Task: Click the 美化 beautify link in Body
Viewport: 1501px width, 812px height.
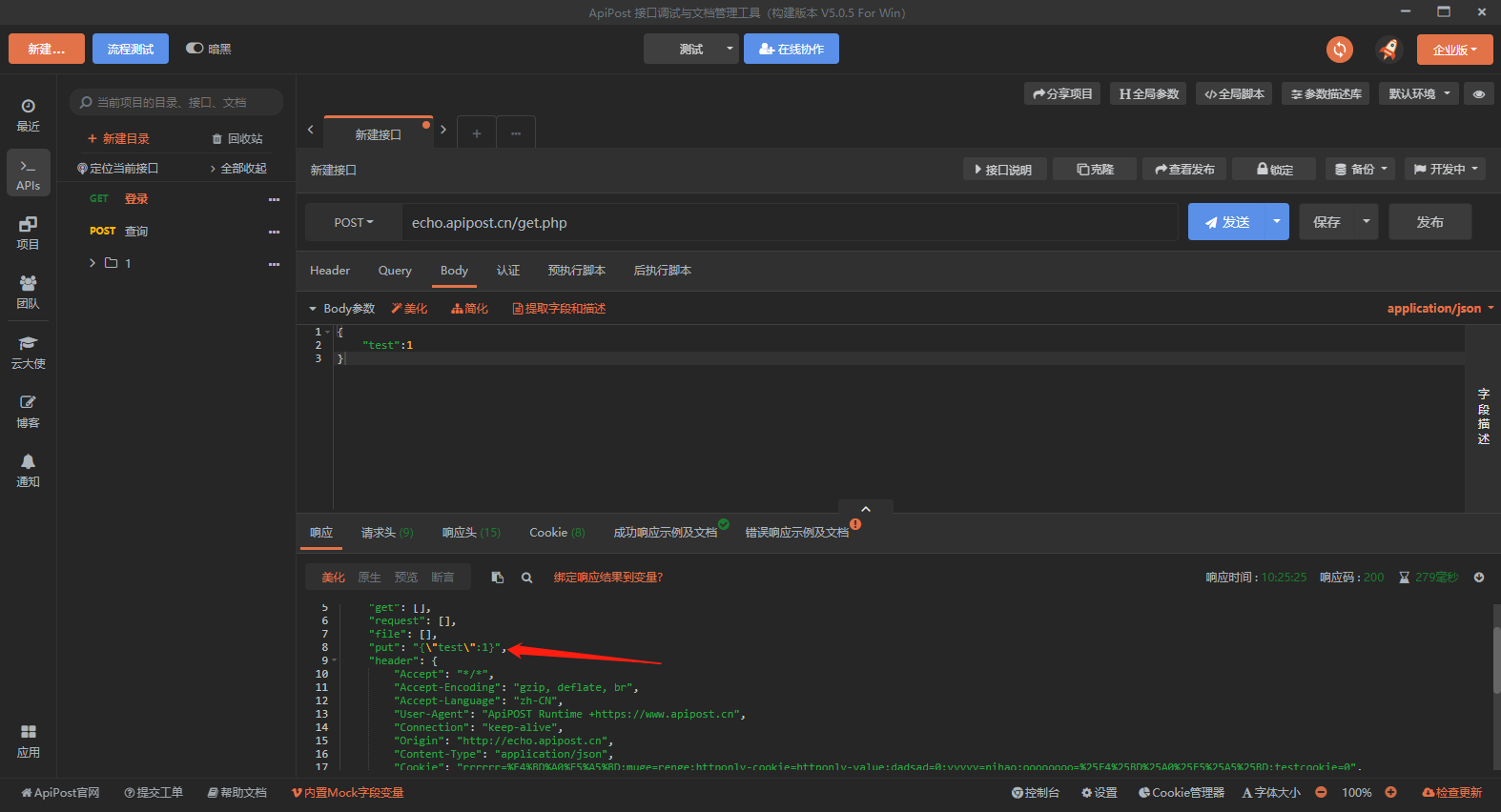Action: [409, 309]
